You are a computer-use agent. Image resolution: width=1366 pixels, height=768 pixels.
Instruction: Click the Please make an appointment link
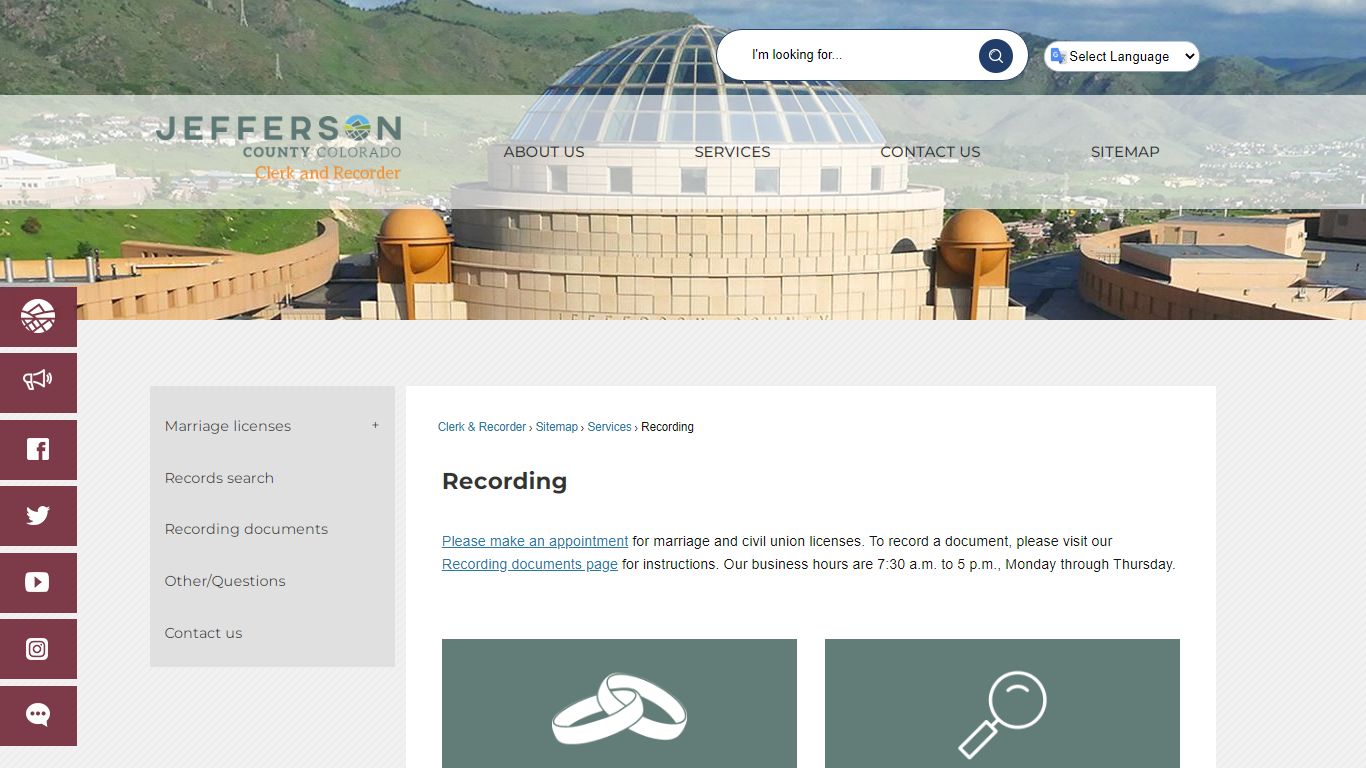pyautogui.click(x=535, y=541)
